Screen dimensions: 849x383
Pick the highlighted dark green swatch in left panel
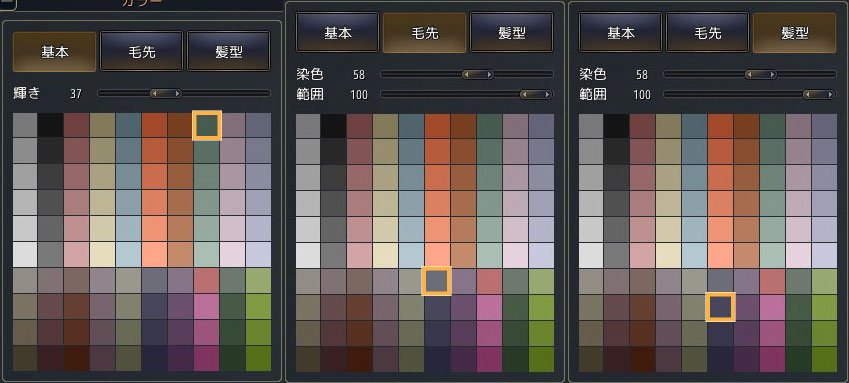(x=207, y=126)
